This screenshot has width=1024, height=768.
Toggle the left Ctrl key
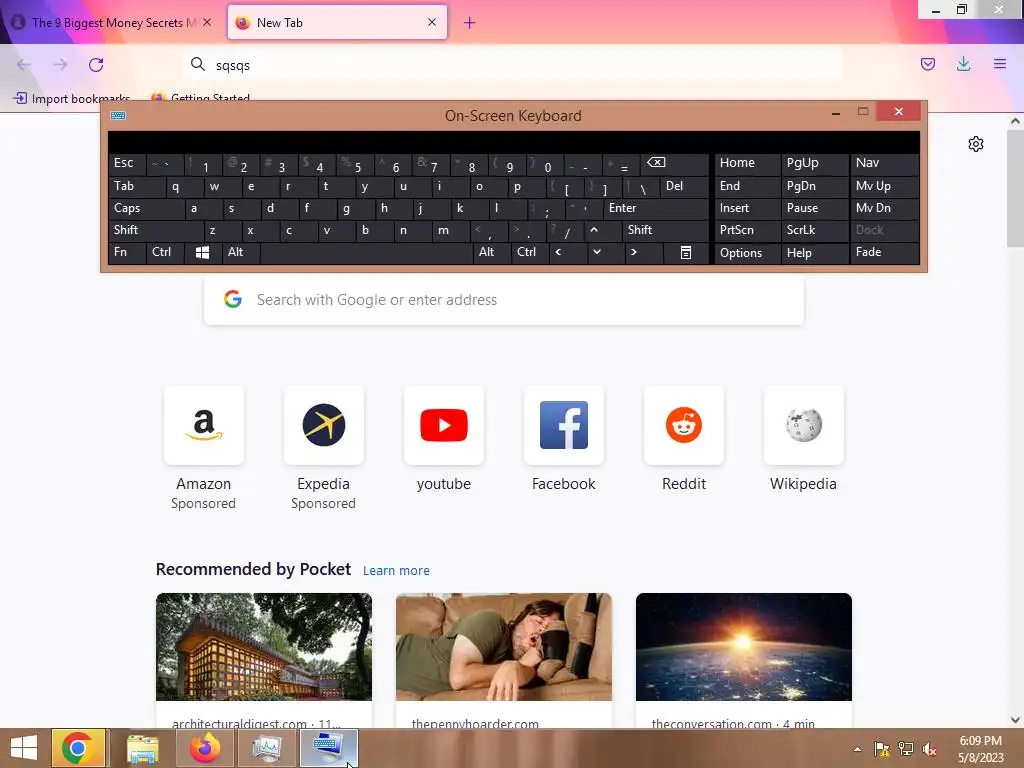point(165,253)
